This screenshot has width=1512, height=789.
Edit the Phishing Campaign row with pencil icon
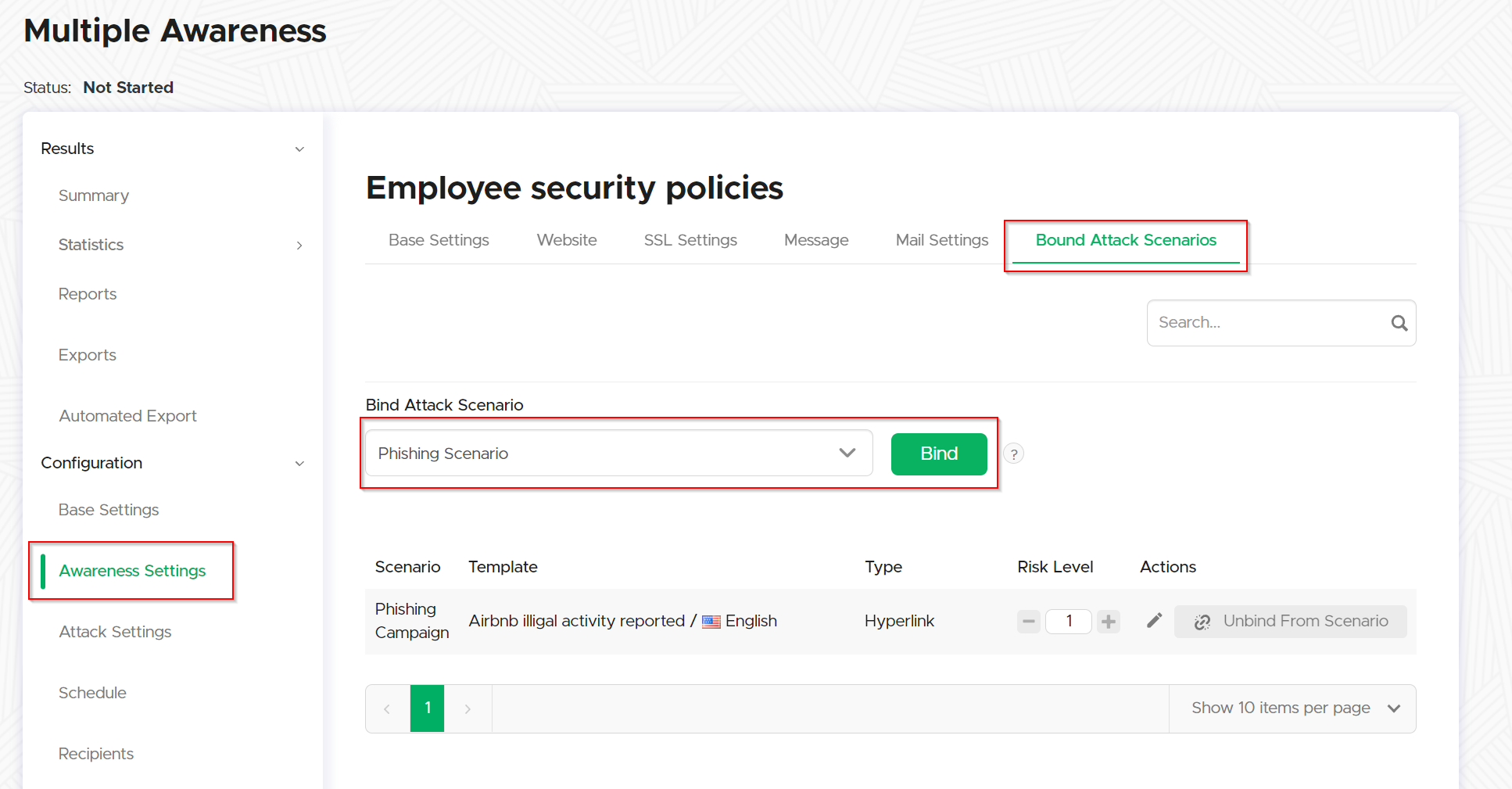tap(1154, 621)
